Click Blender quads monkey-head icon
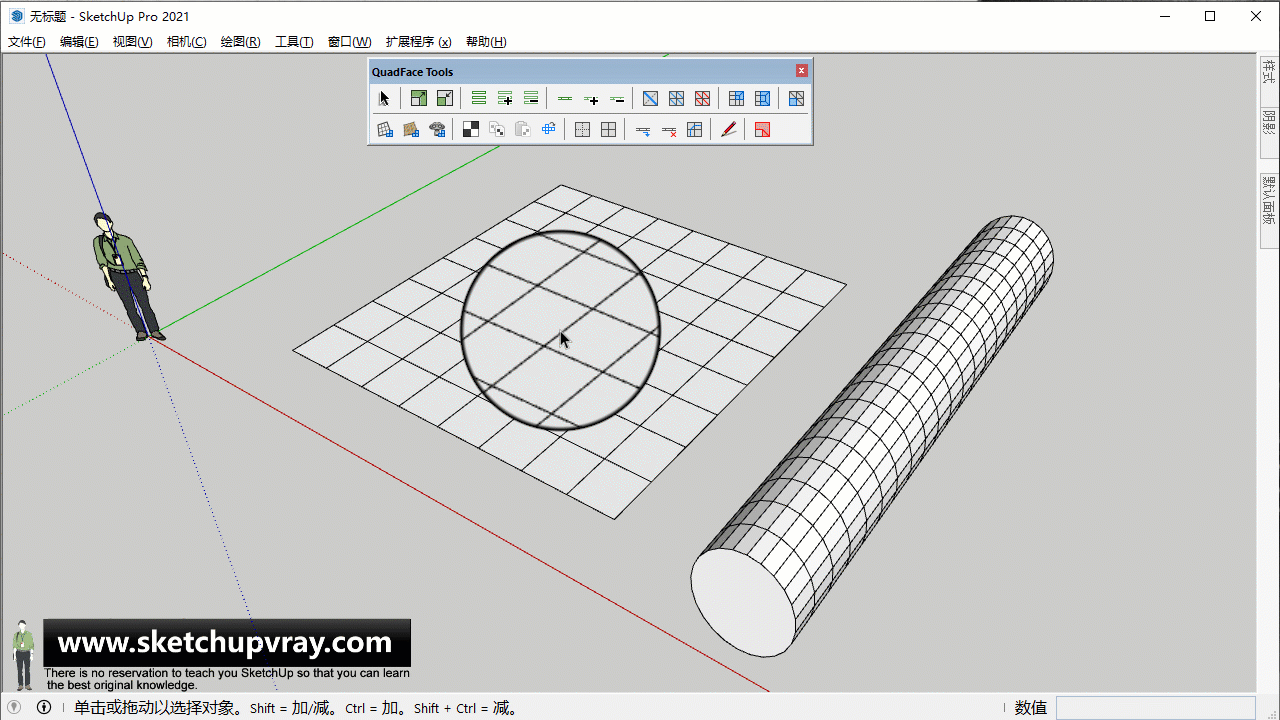This screenshot has height=720, width=1280. click(x=436, y=129)
